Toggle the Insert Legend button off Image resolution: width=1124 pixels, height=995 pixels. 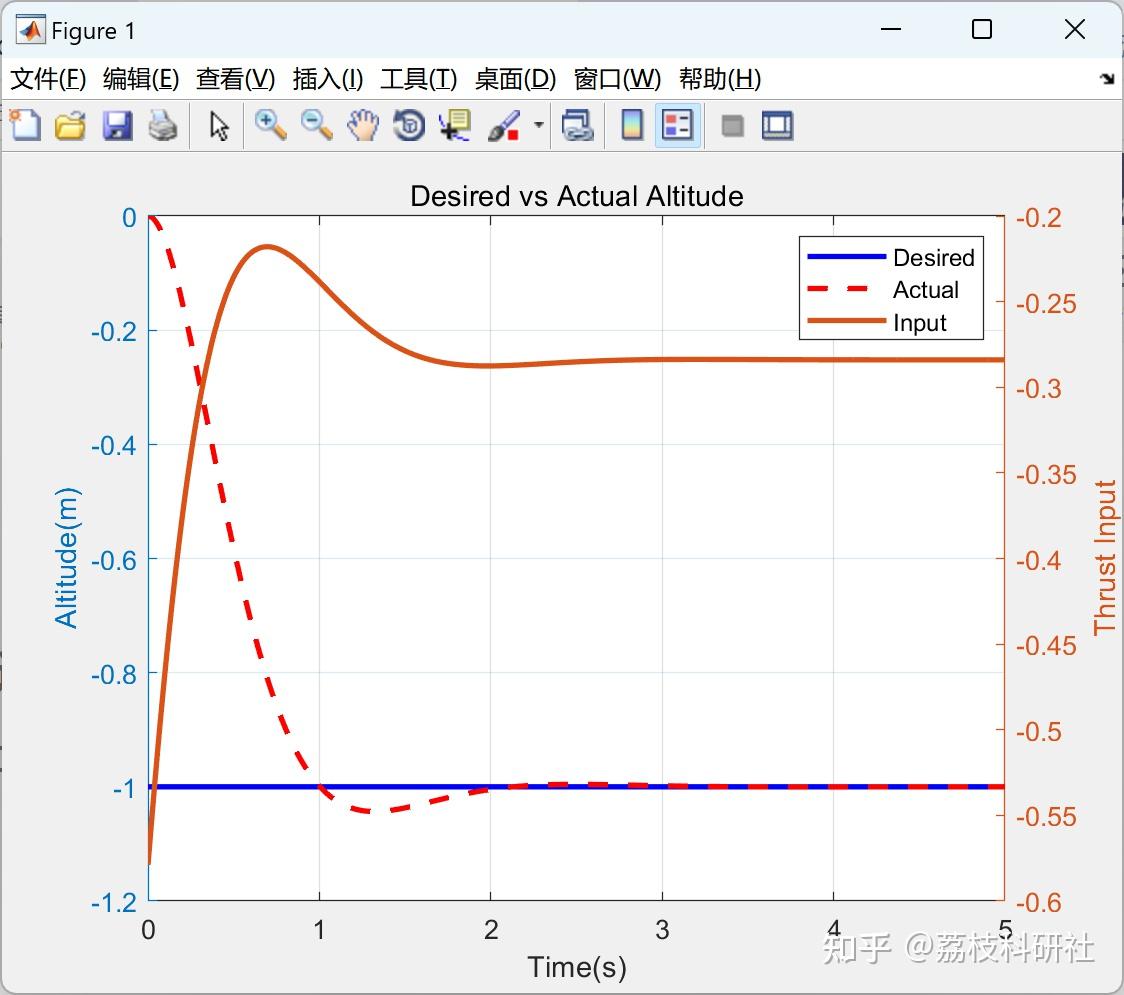(x=677, y=125)
